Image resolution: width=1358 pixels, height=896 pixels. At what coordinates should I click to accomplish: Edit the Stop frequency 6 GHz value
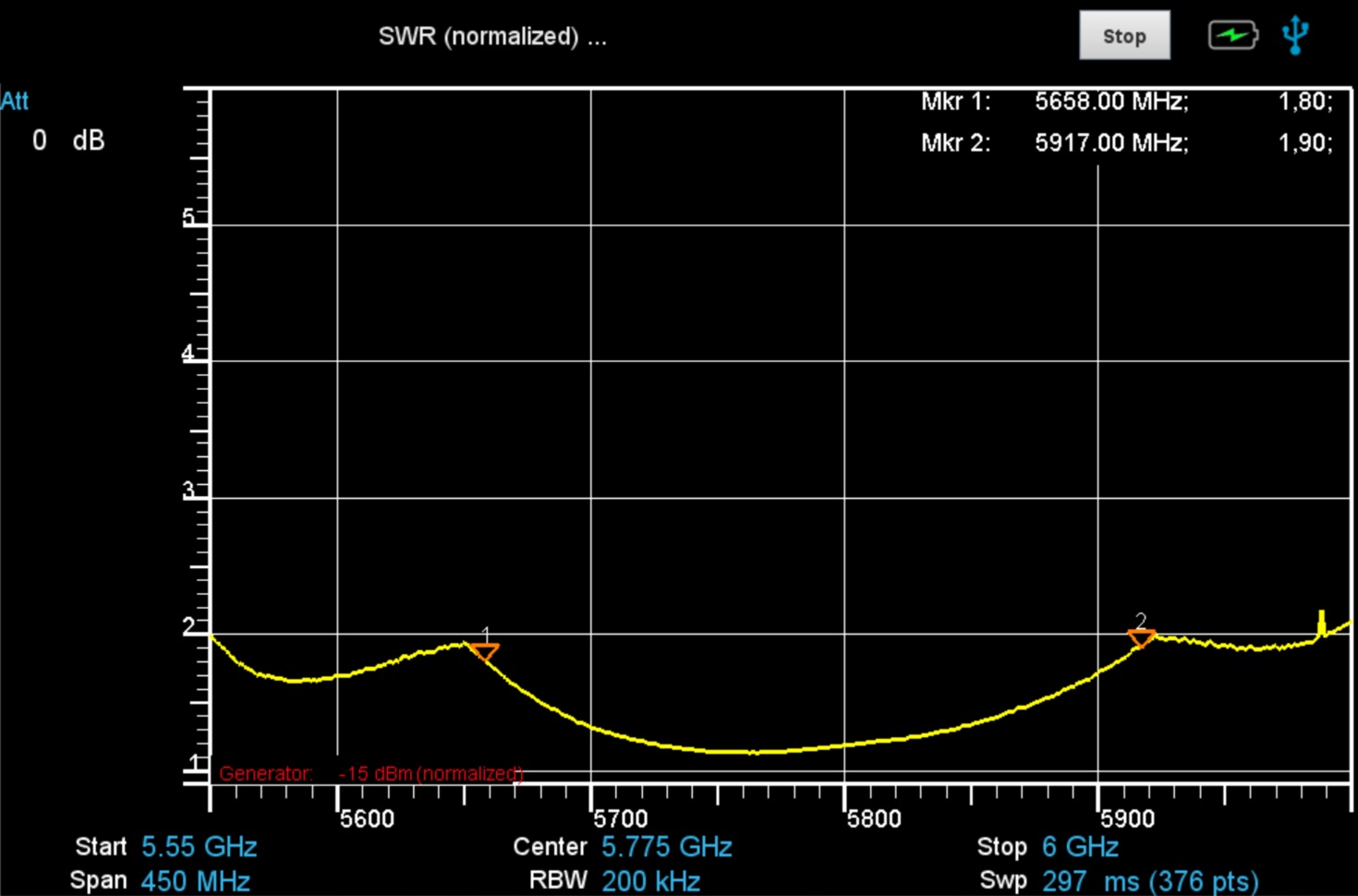(x=1080, y=847)
